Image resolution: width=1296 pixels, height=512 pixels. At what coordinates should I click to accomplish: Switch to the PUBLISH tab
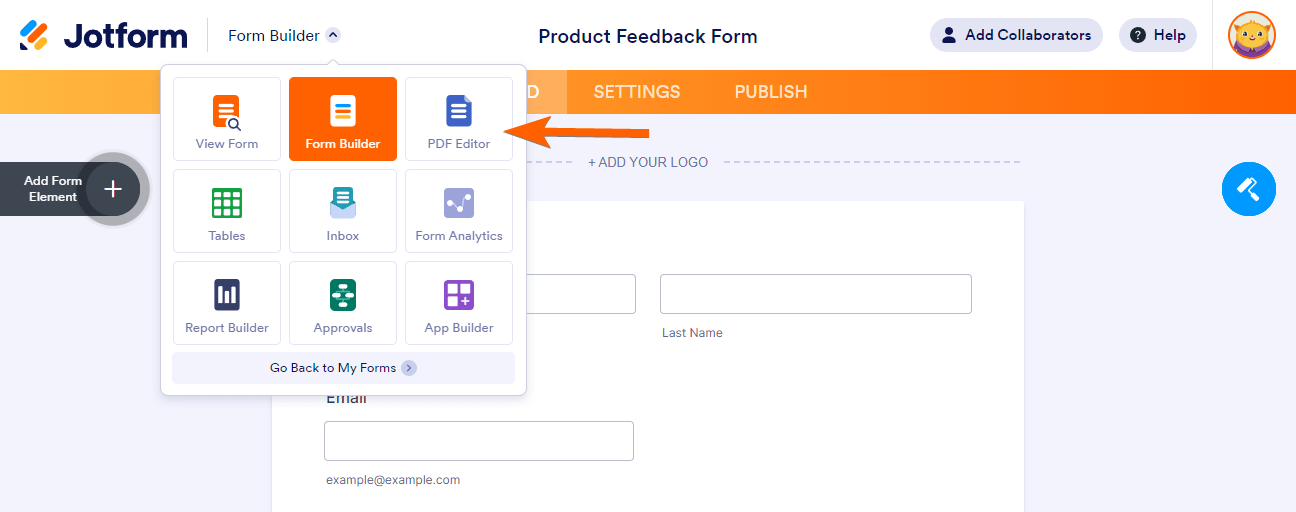[x=771, y=92]
